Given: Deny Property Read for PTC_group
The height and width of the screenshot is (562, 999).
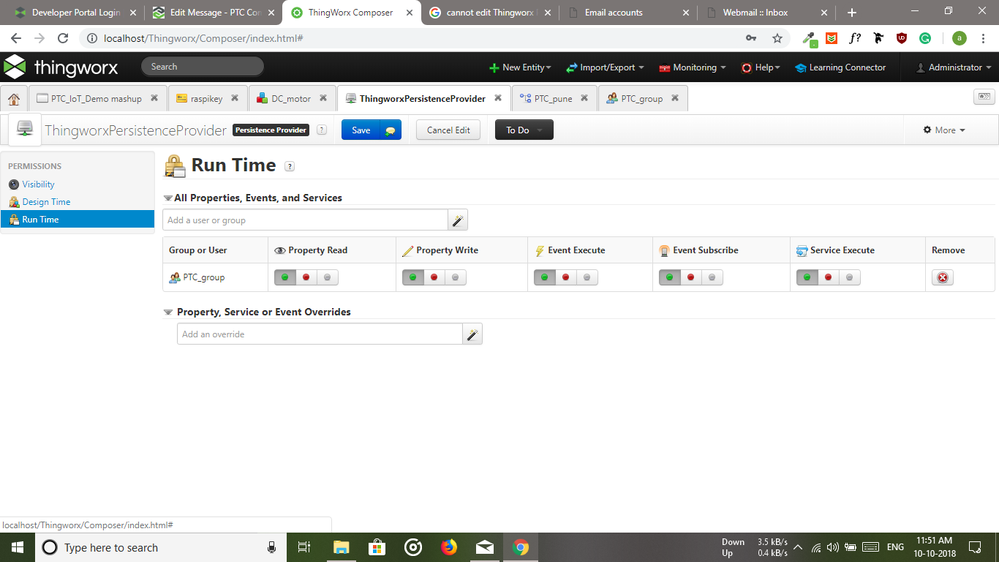Looking at the screenshot, I should tap(306, 278).
